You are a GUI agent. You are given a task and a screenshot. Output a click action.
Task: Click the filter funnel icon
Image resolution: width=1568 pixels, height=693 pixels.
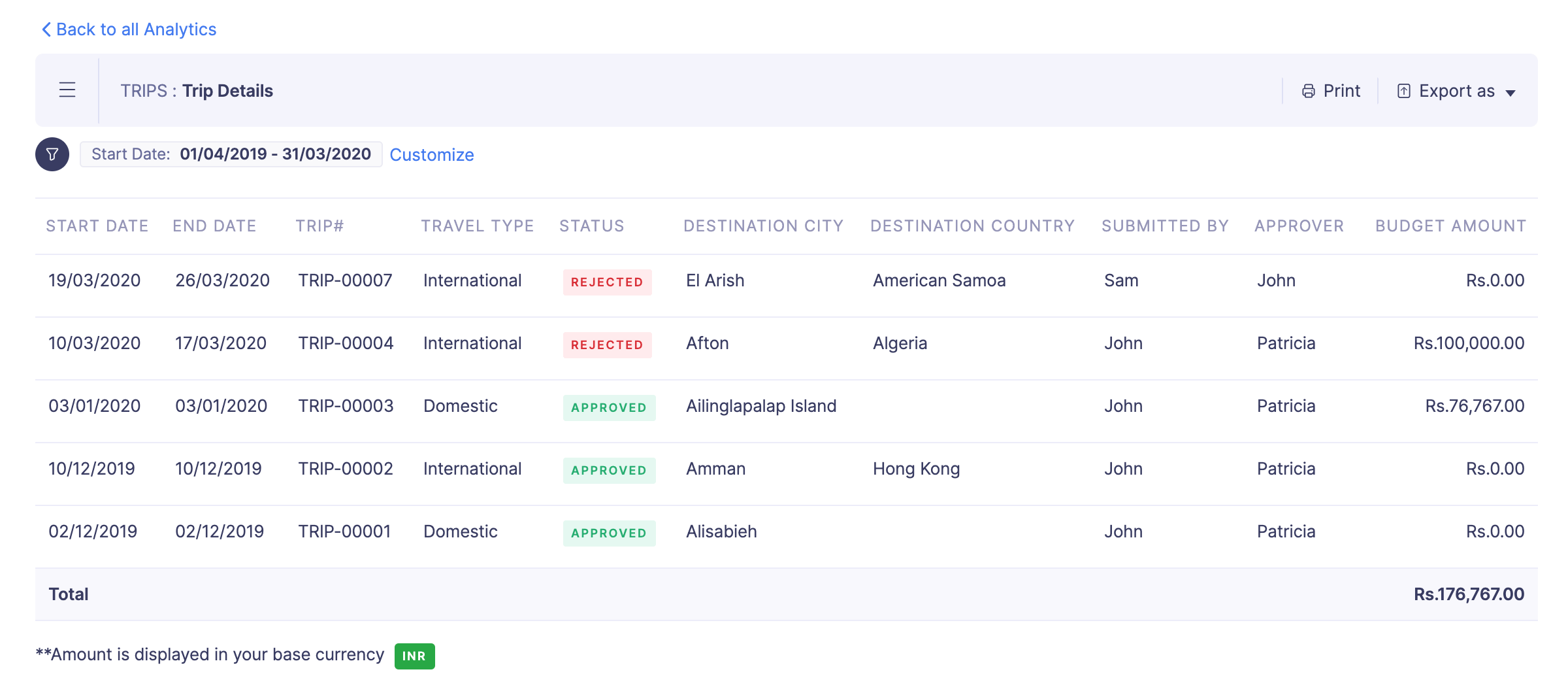(52, 154)
